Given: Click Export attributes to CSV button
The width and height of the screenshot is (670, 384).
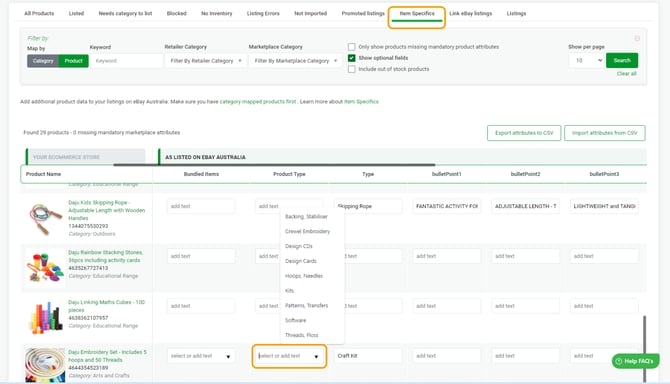Looking at the screenshot, I should click(x=524, y=133).
